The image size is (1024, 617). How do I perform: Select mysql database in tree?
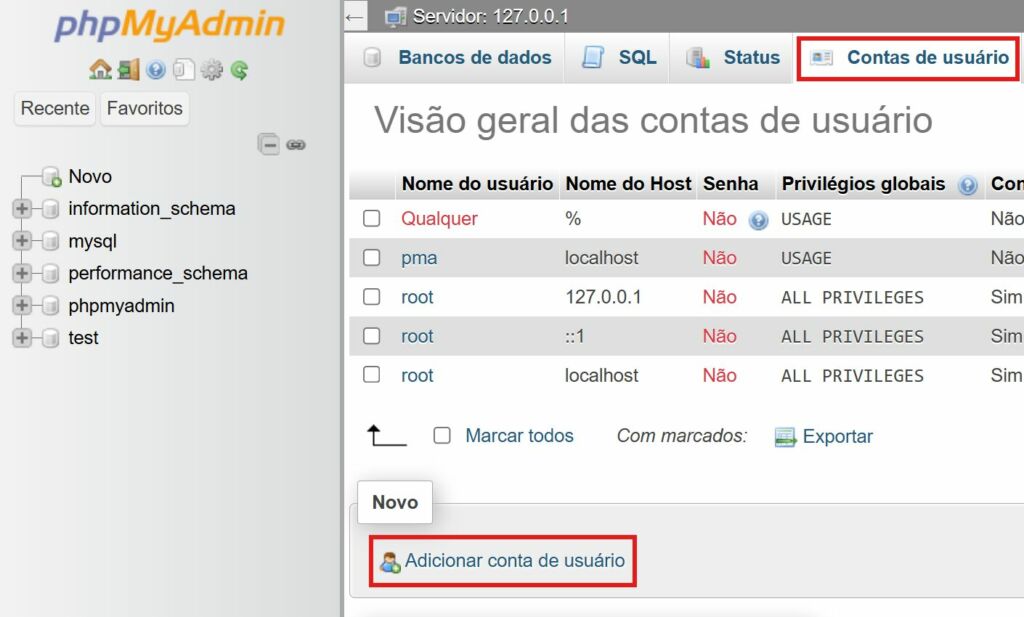click(92, 241)
